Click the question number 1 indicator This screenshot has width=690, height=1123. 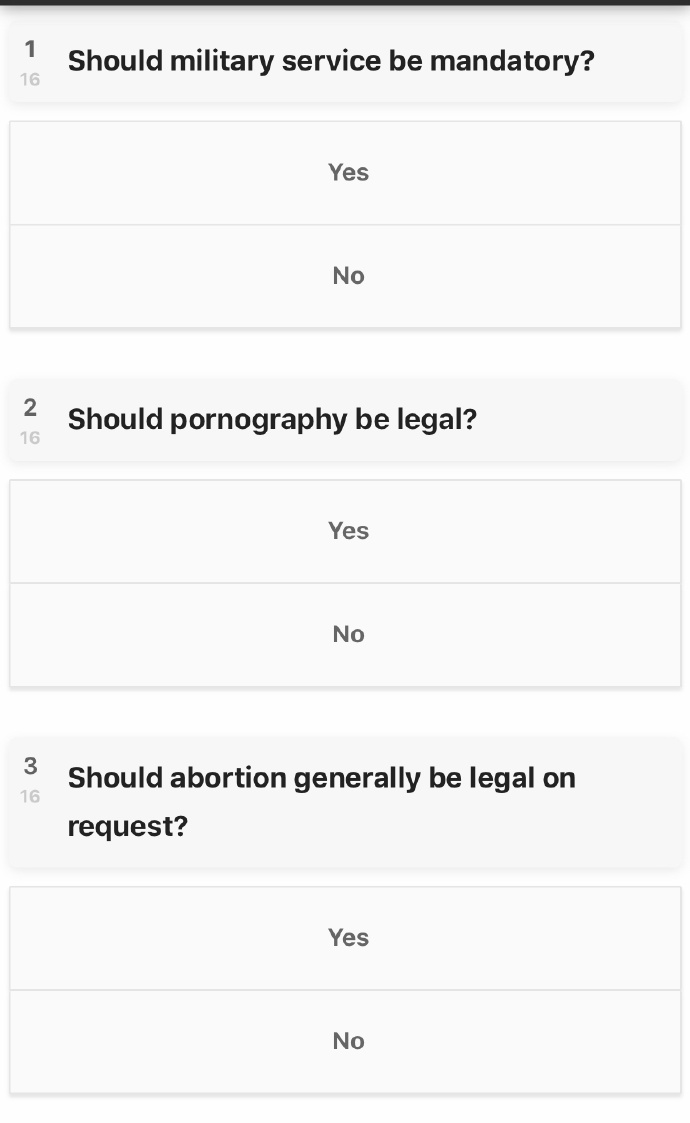click(x=30, y=49)
